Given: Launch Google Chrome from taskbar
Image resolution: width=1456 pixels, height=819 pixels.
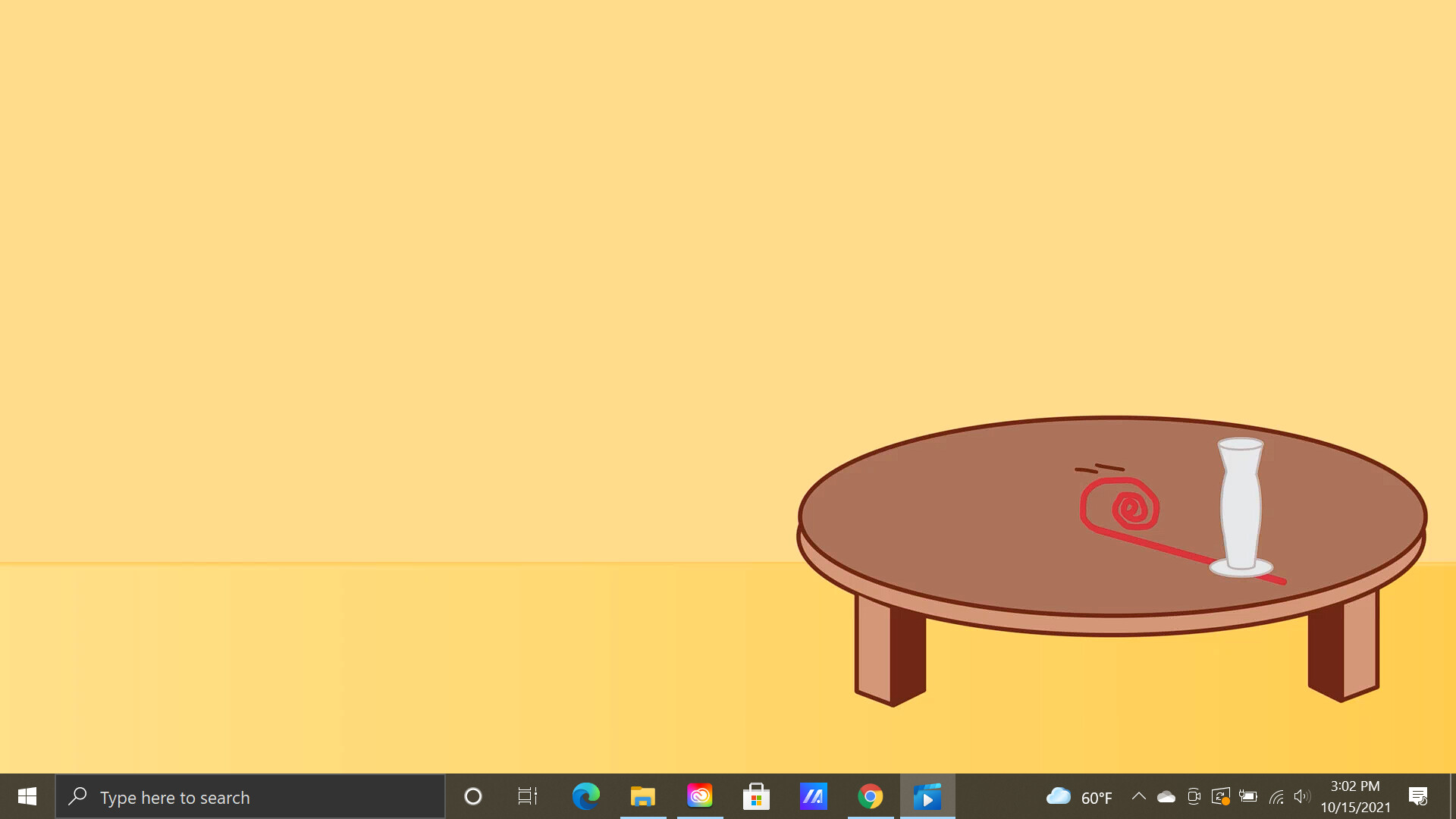Looking at the screenshot, I should point(871,796).
